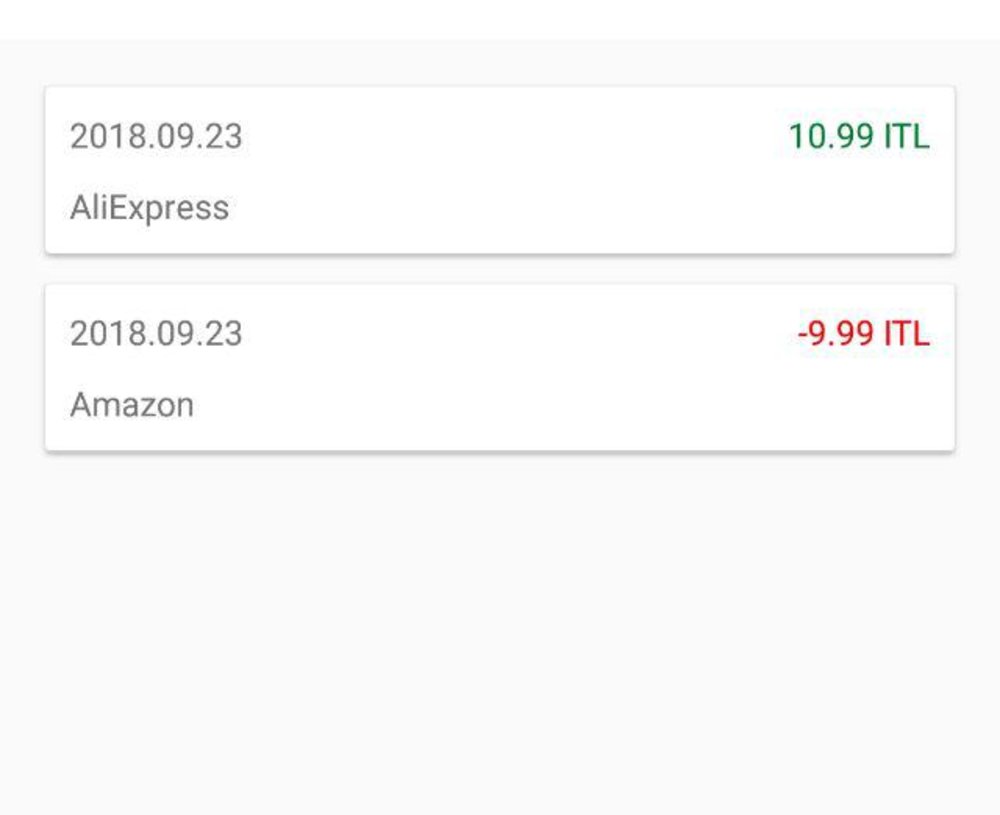Open the AliExpress transaction card
This screenshot has height=815, width=1000.
click(500, 170)
